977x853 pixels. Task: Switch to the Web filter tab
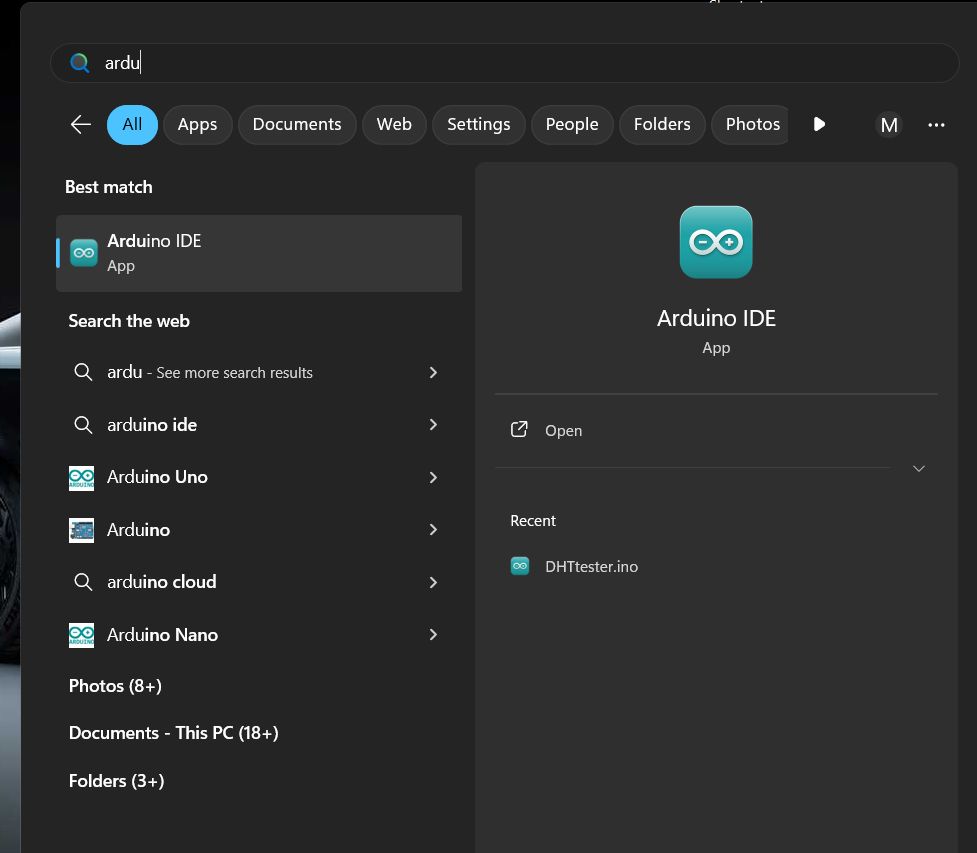pos(394,125)
